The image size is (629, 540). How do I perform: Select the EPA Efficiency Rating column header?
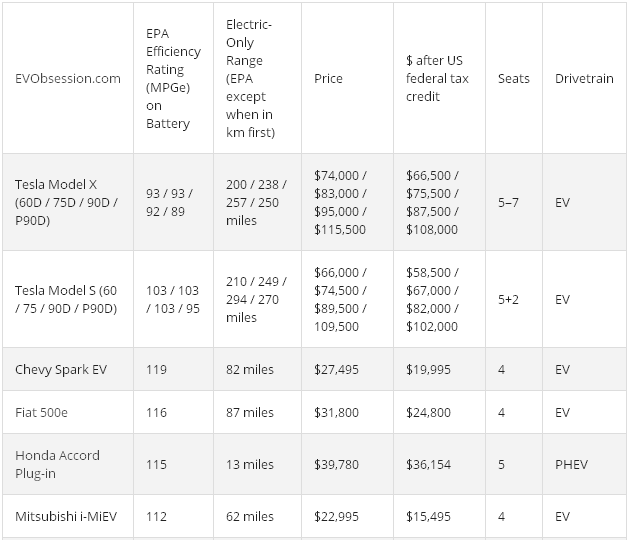tap(172, 78)
